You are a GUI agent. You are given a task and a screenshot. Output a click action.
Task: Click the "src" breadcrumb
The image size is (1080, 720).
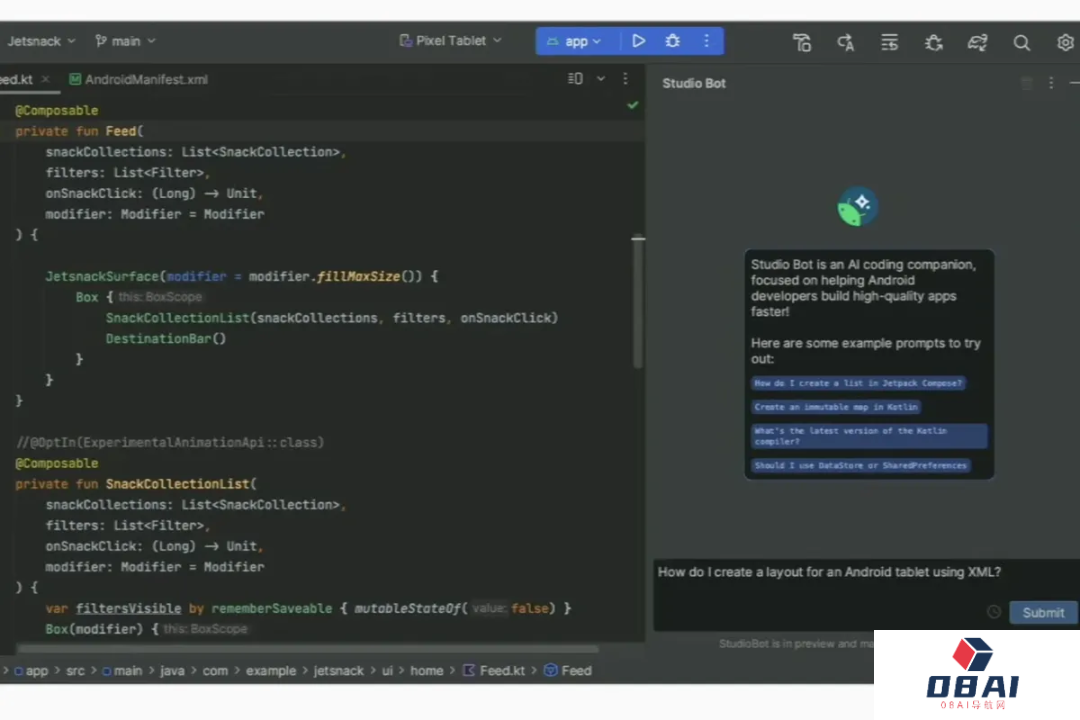[75, 670]
